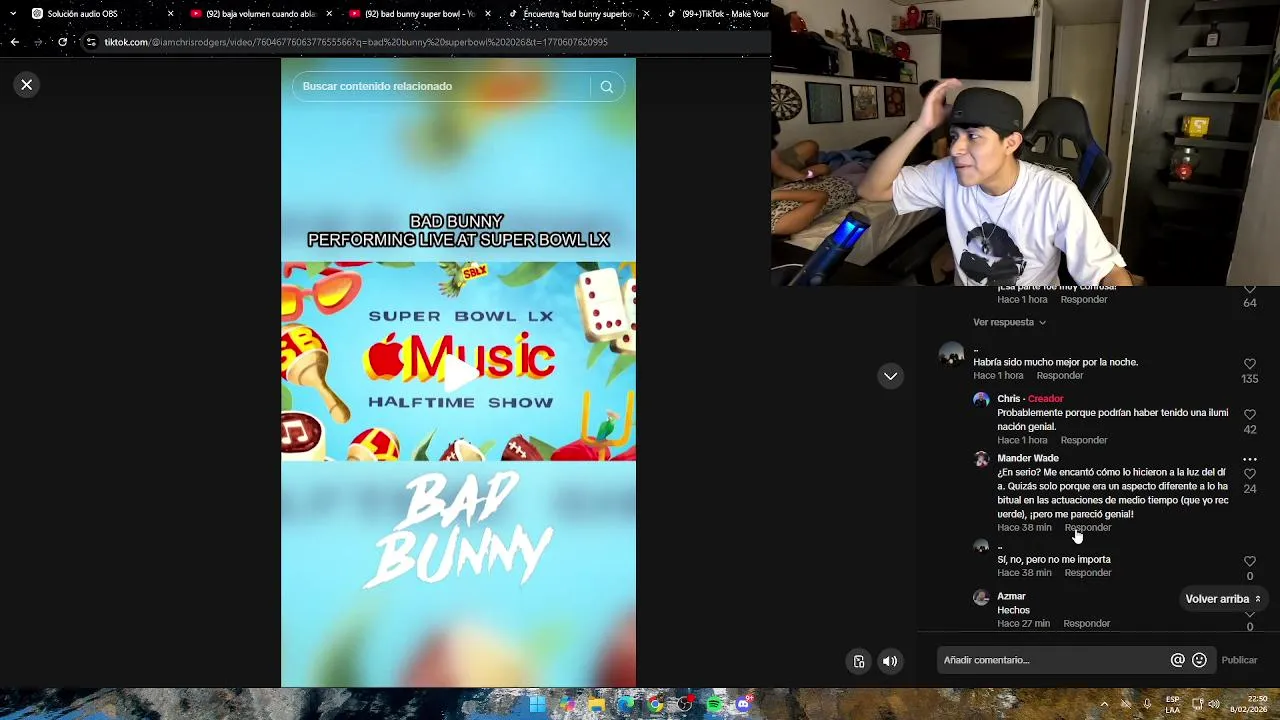Reply to Azmar's comment
This screenshot has width=1280, height=720.
click(x=1087, y=624)
